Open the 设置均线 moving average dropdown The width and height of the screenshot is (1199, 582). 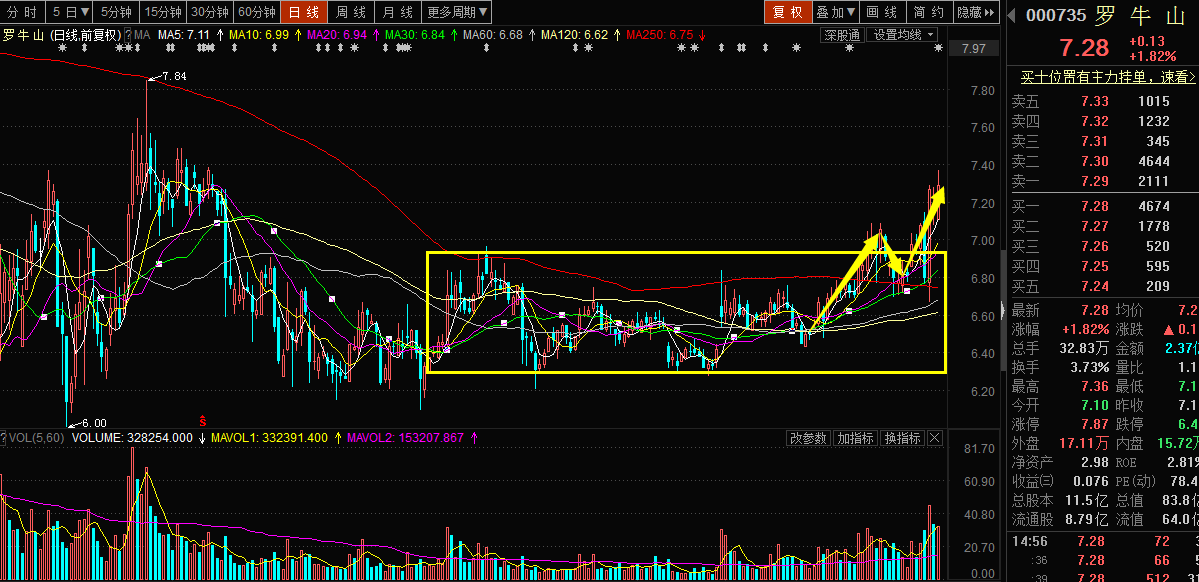pos(903,35)
